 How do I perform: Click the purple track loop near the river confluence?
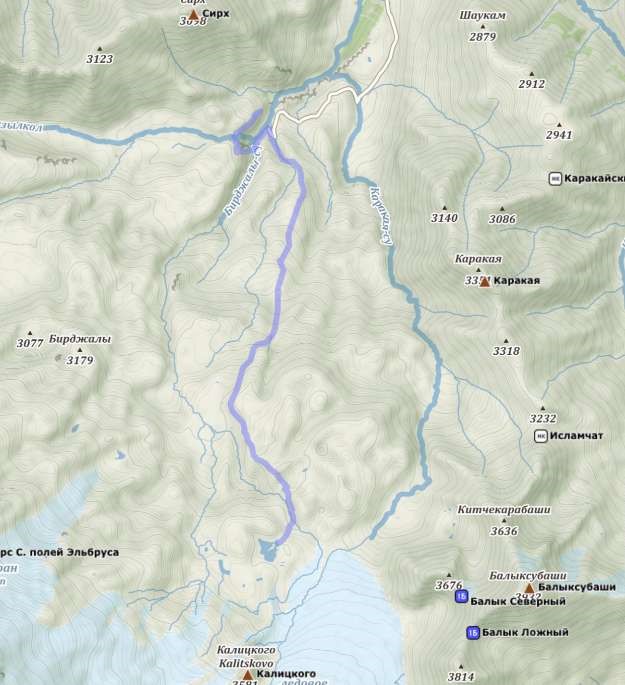pyautogui.click(x=245, y=133)
